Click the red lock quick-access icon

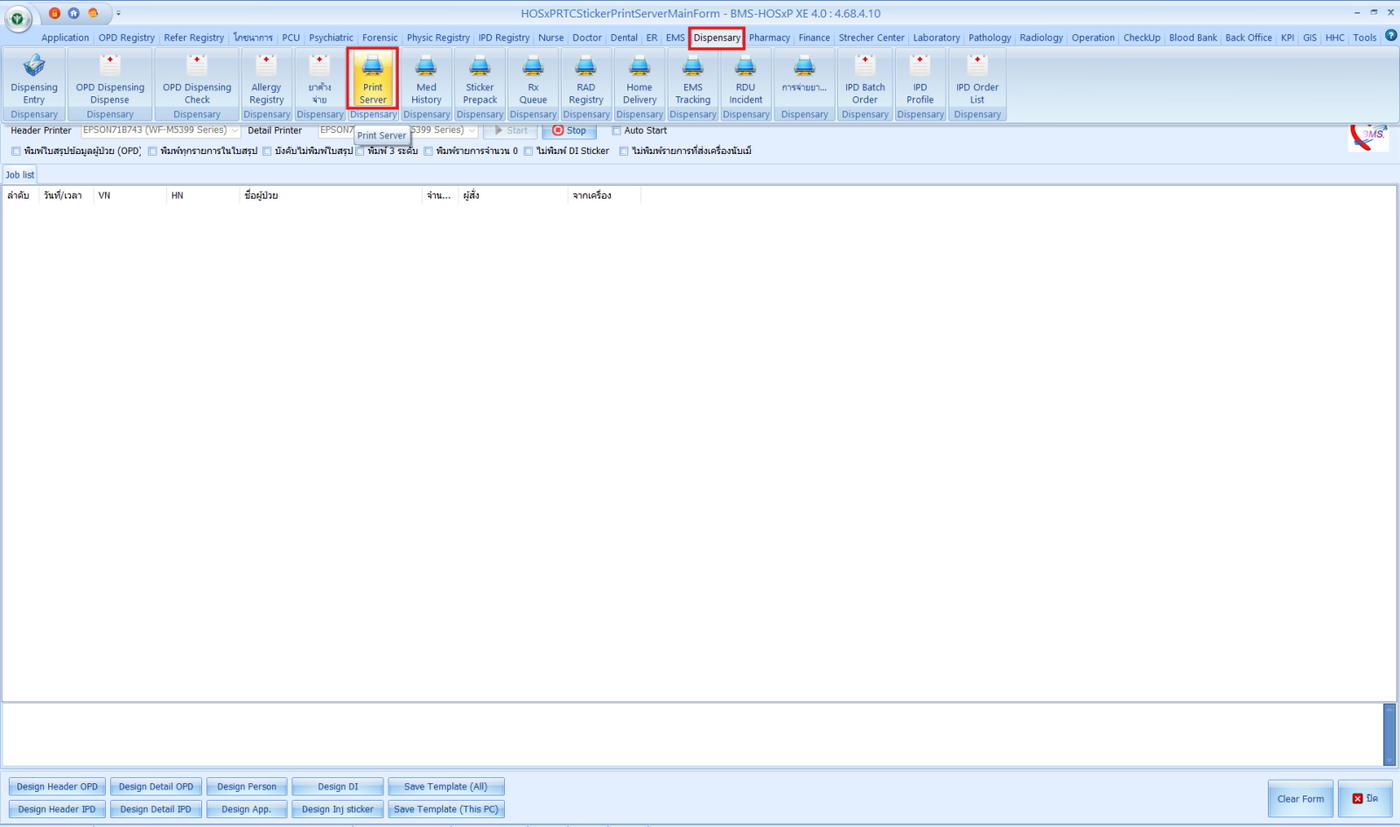pos(54,13)
